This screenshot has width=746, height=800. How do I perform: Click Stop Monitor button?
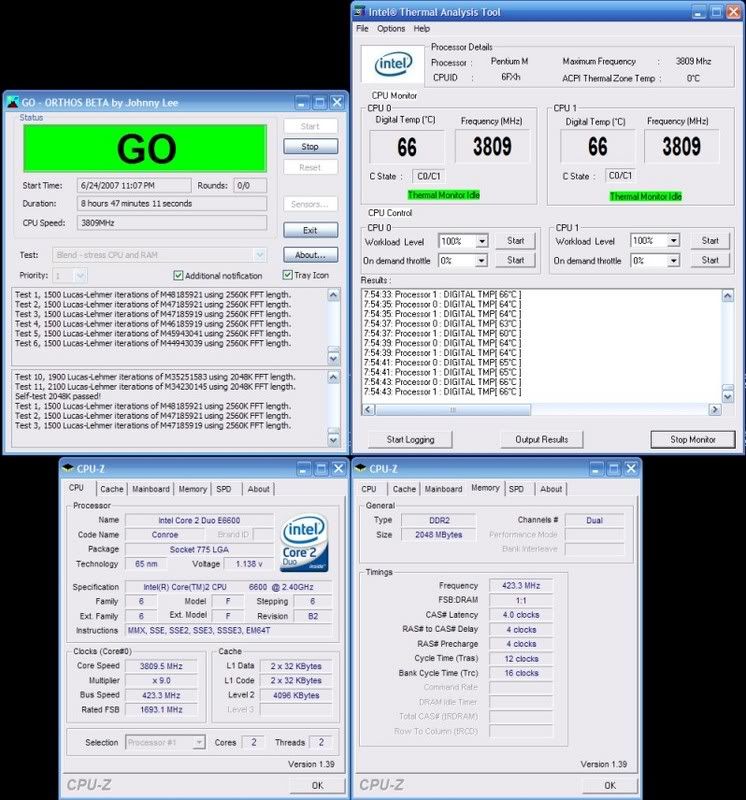pyautogui.click(x=692, y=439)
